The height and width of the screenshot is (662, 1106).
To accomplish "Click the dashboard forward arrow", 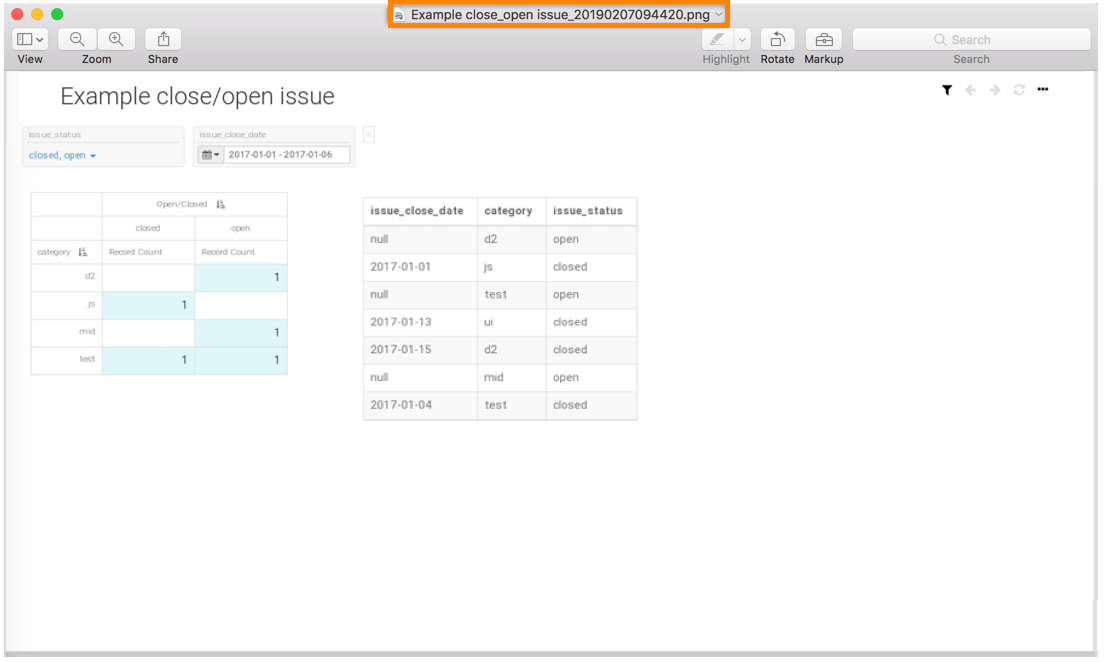I will (995, 90).
